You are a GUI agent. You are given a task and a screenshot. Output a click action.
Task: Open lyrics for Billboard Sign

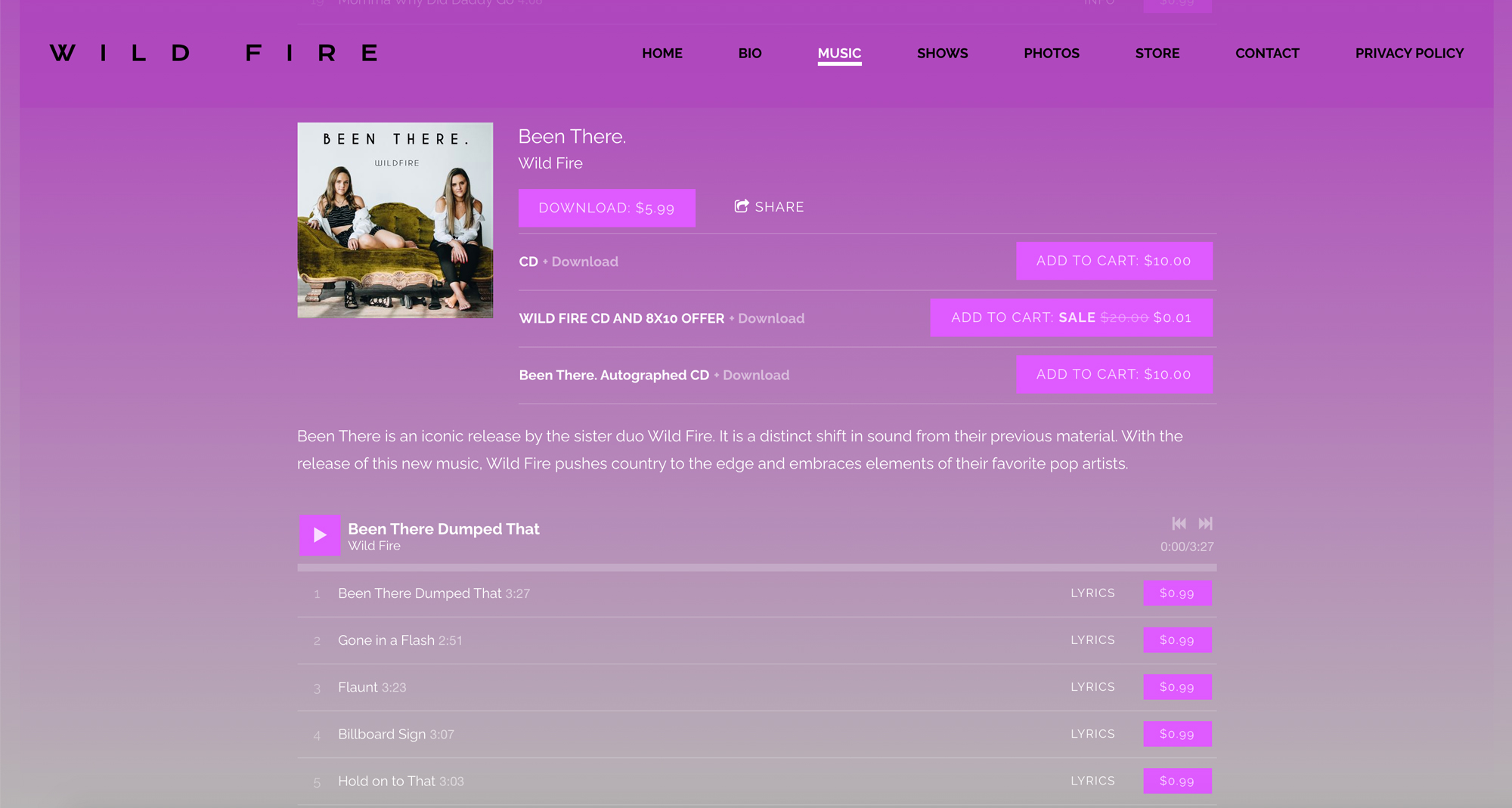1092,733
